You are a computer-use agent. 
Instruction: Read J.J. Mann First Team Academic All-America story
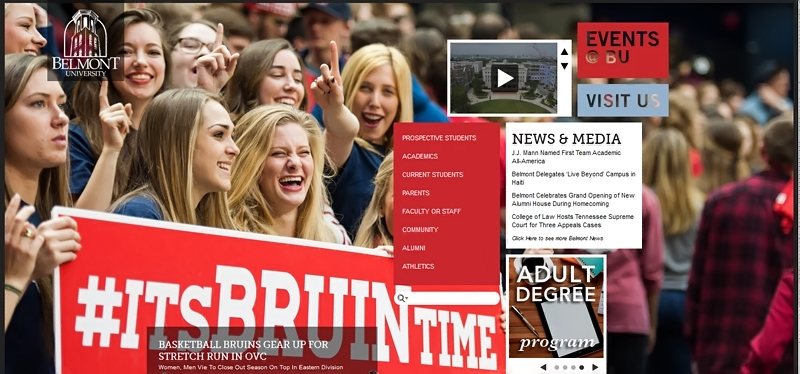coord(566,157)
